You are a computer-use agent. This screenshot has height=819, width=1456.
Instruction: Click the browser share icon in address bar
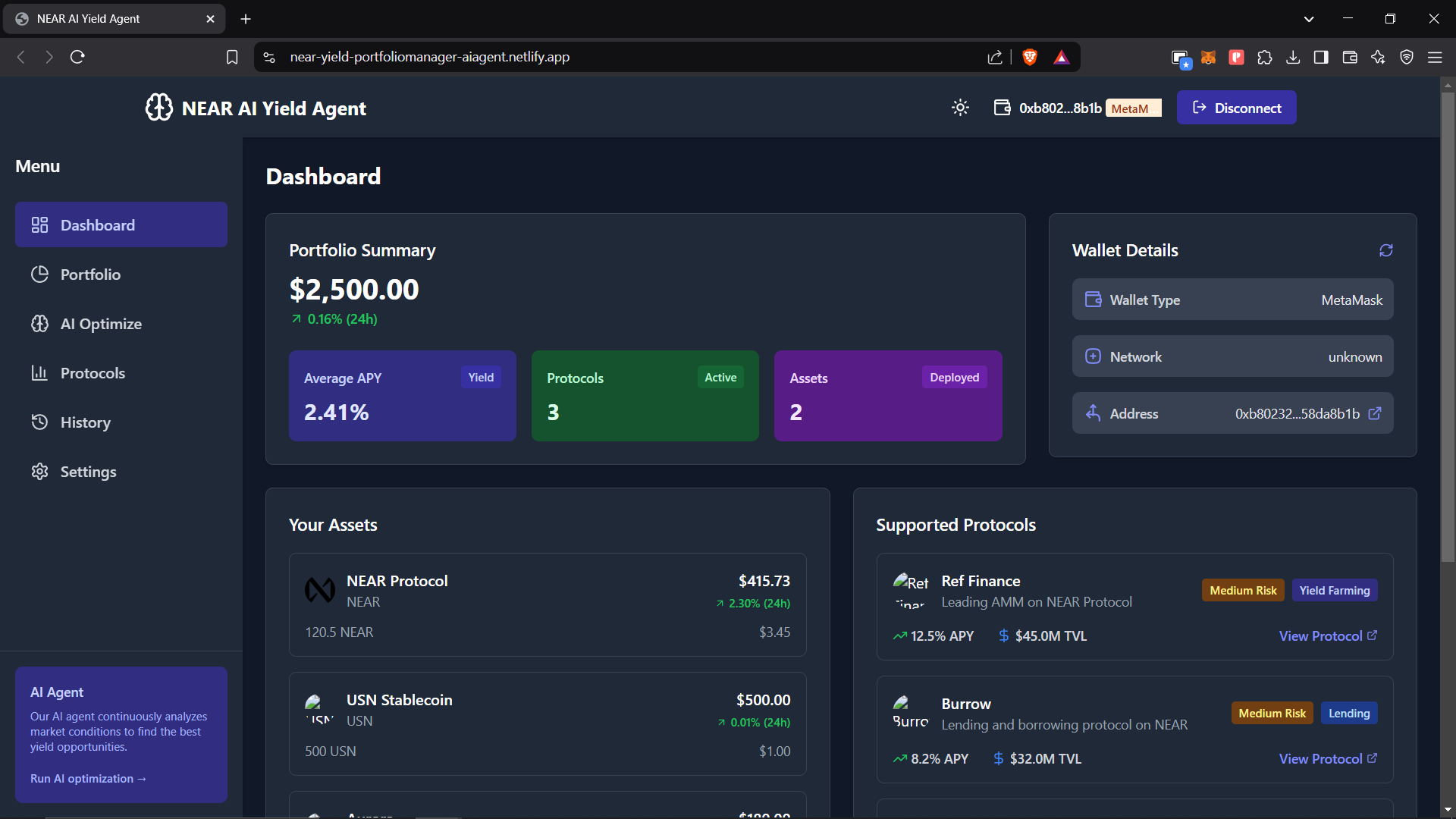(x=995, y=57)
